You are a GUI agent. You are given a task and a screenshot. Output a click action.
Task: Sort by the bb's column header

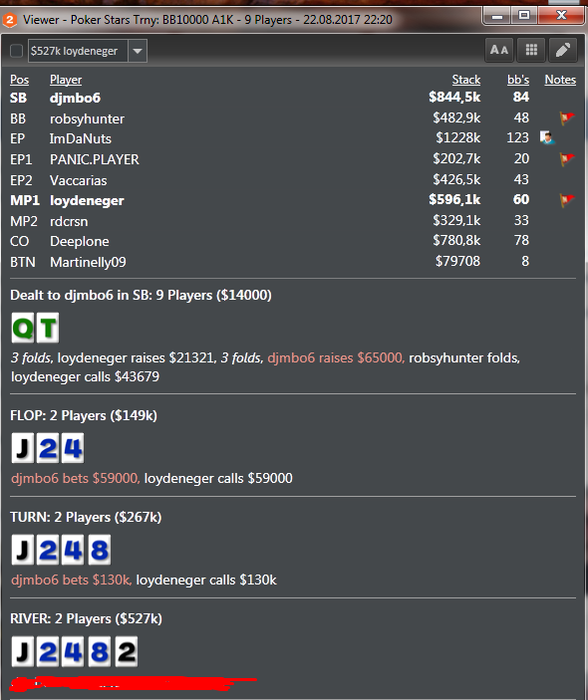pyautogui.click(x=518, y=80)
